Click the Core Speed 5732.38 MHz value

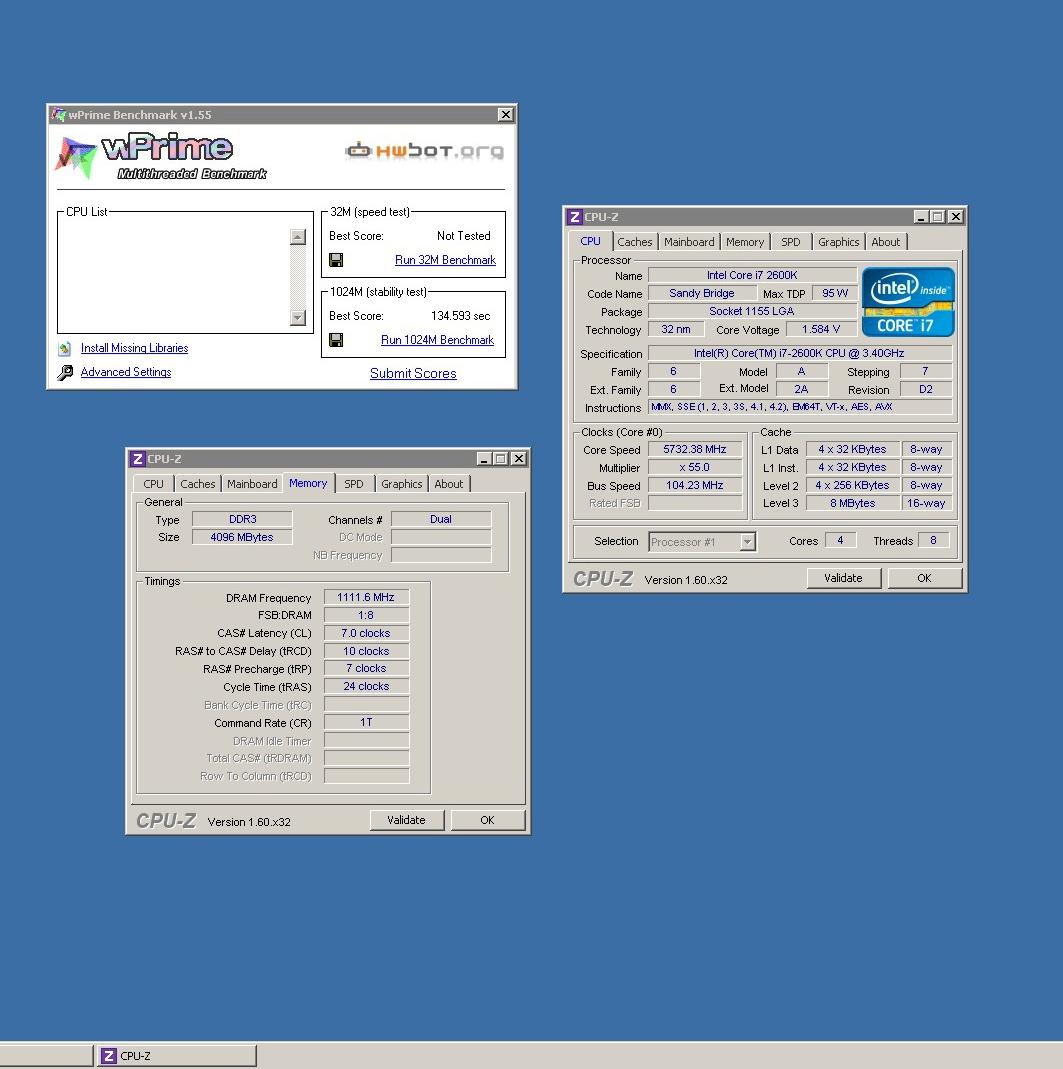(695, 449)
